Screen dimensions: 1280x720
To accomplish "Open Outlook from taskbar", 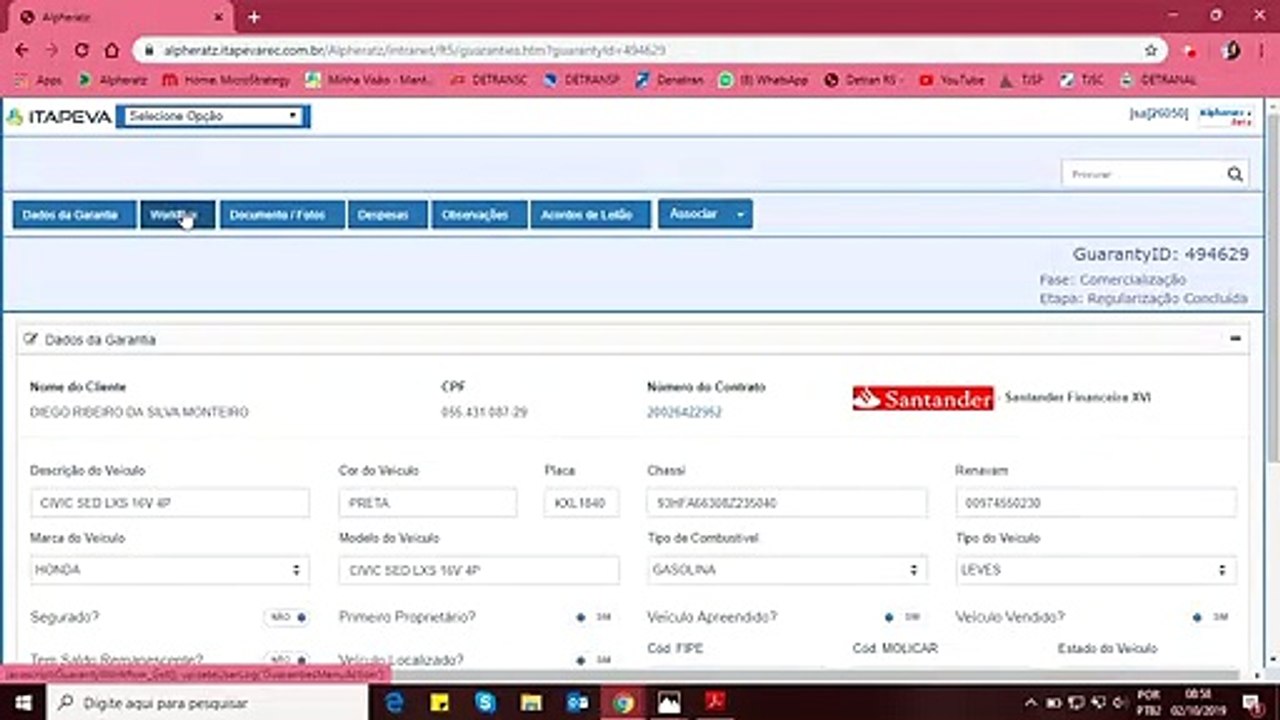I will tap(577, 703).
